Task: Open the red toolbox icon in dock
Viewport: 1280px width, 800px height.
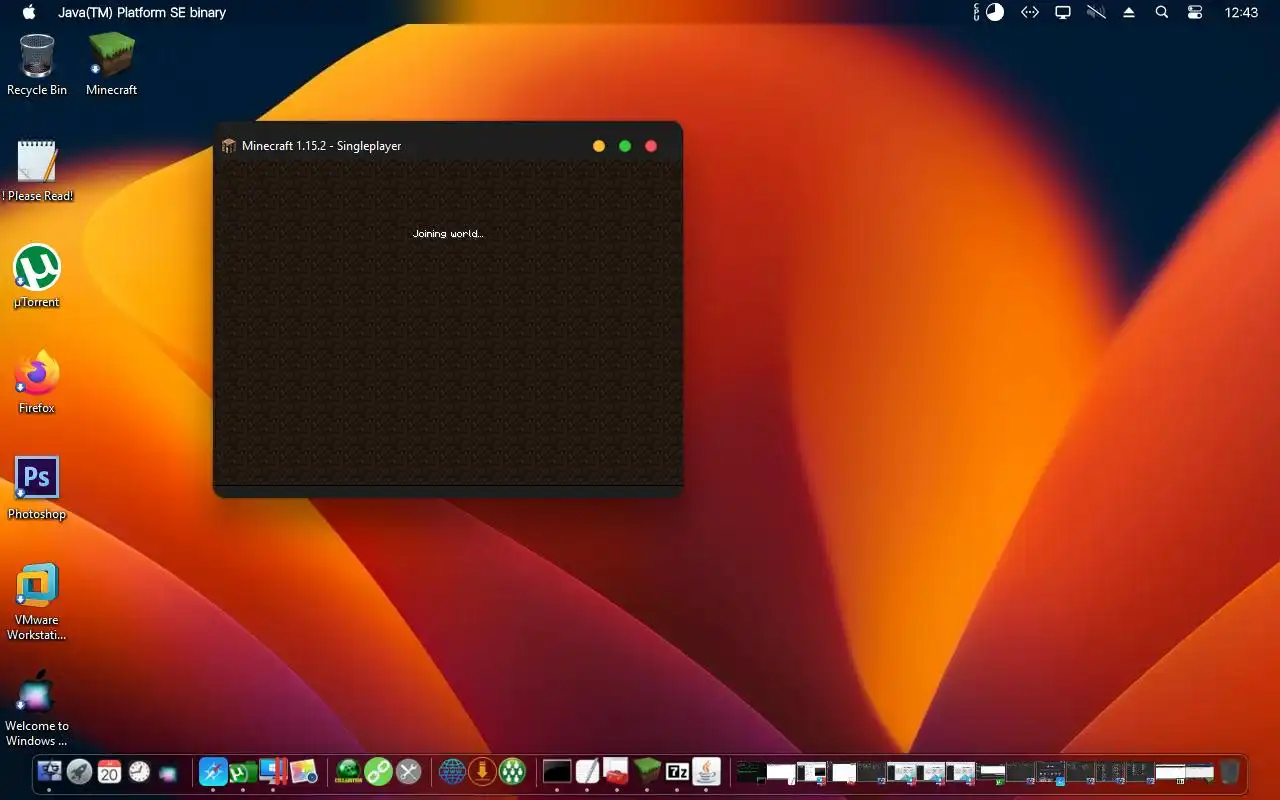Action: 617,771
